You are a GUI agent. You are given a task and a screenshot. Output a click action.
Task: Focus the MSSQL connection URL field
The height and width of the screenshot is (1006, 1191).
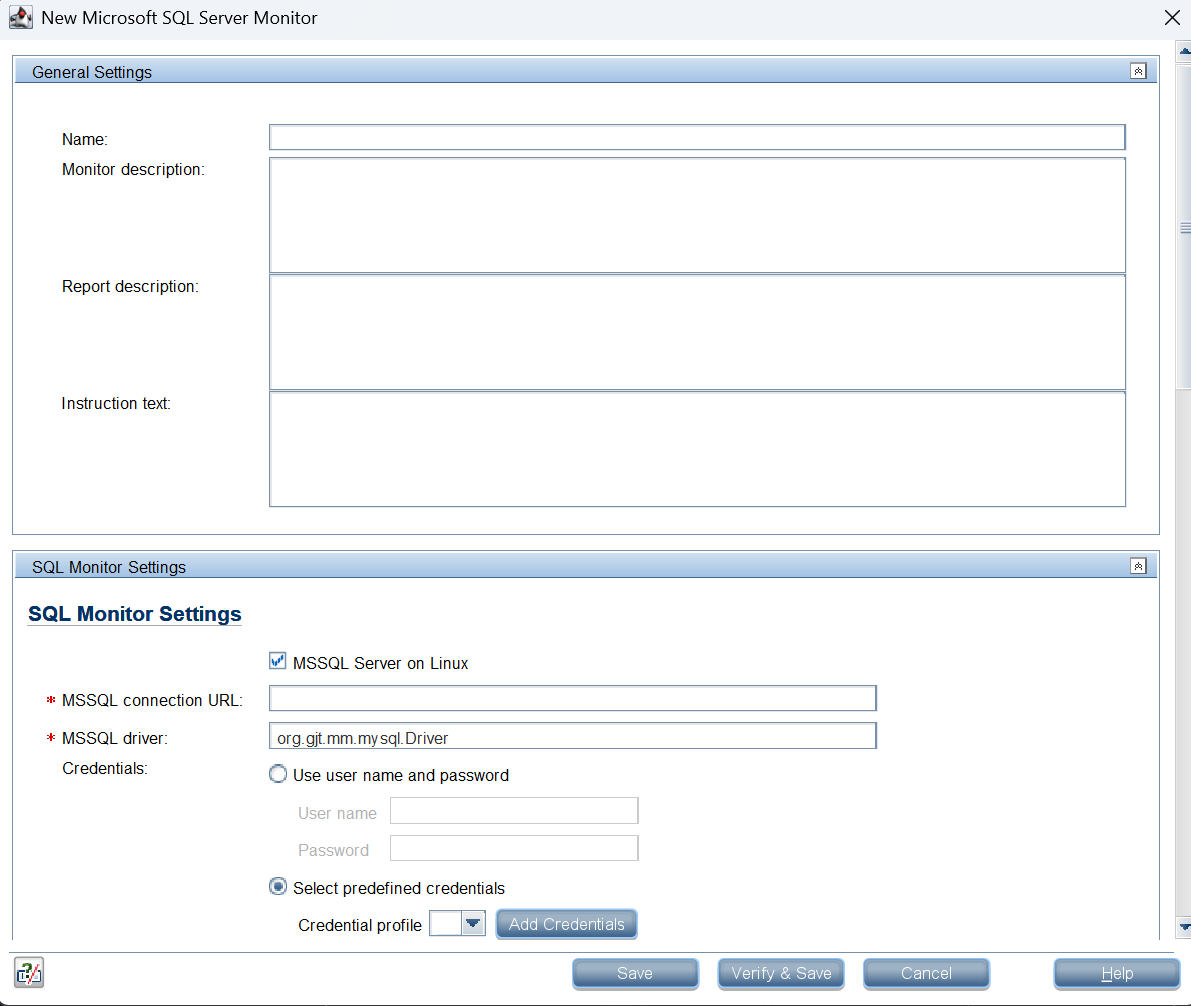click(x=573, y=698)
